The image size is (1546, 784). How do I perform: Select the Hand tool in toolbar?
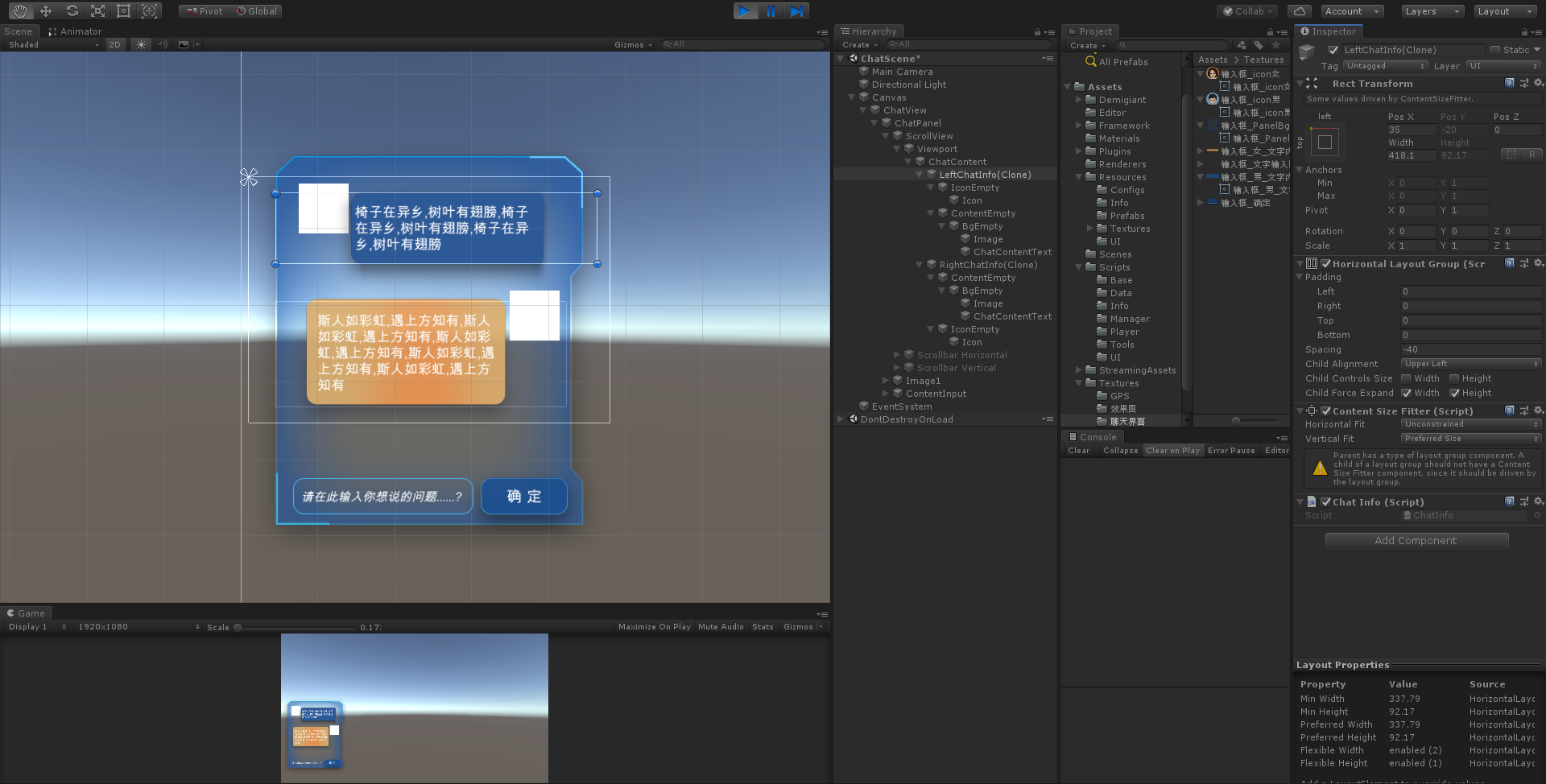(20, 11)
